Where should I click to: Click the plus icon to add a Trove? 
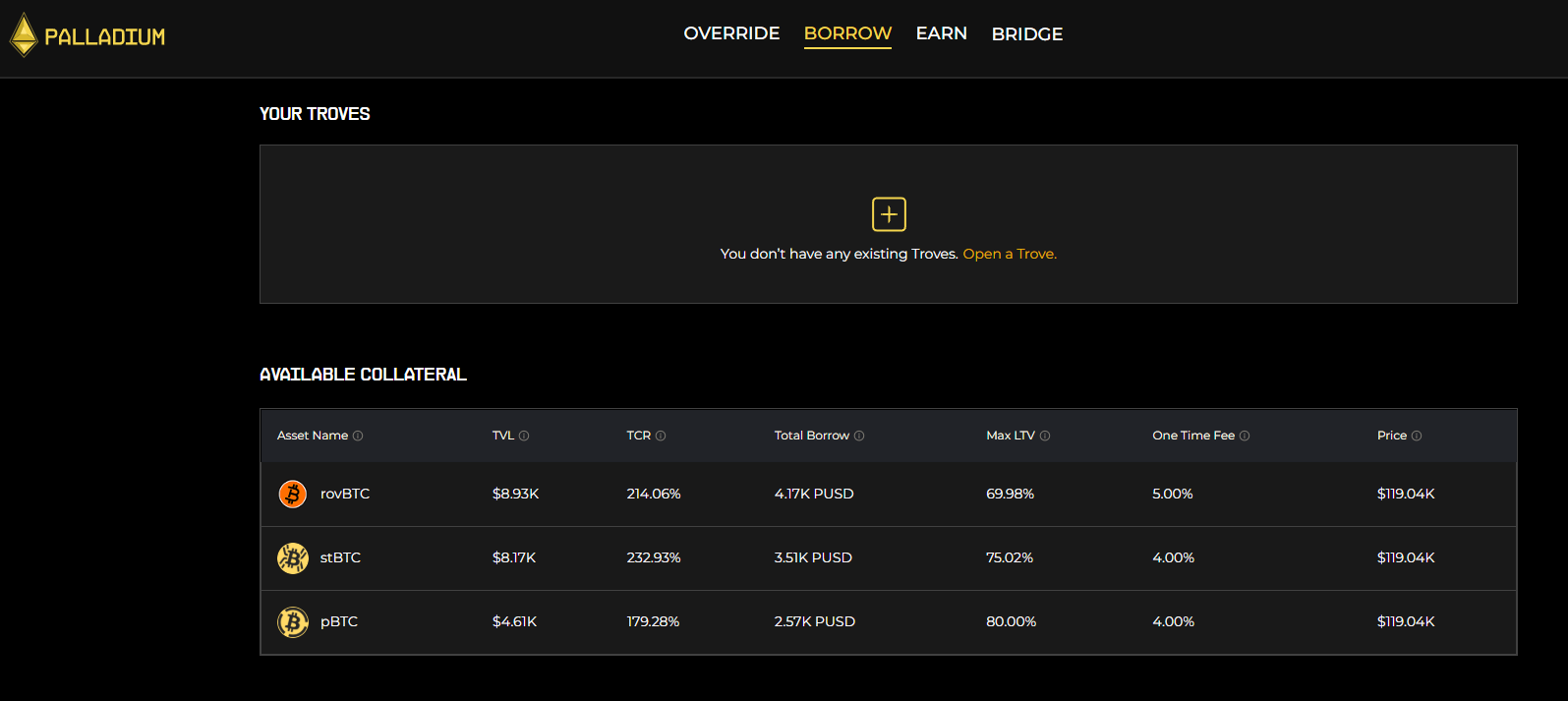pos(889,214)
